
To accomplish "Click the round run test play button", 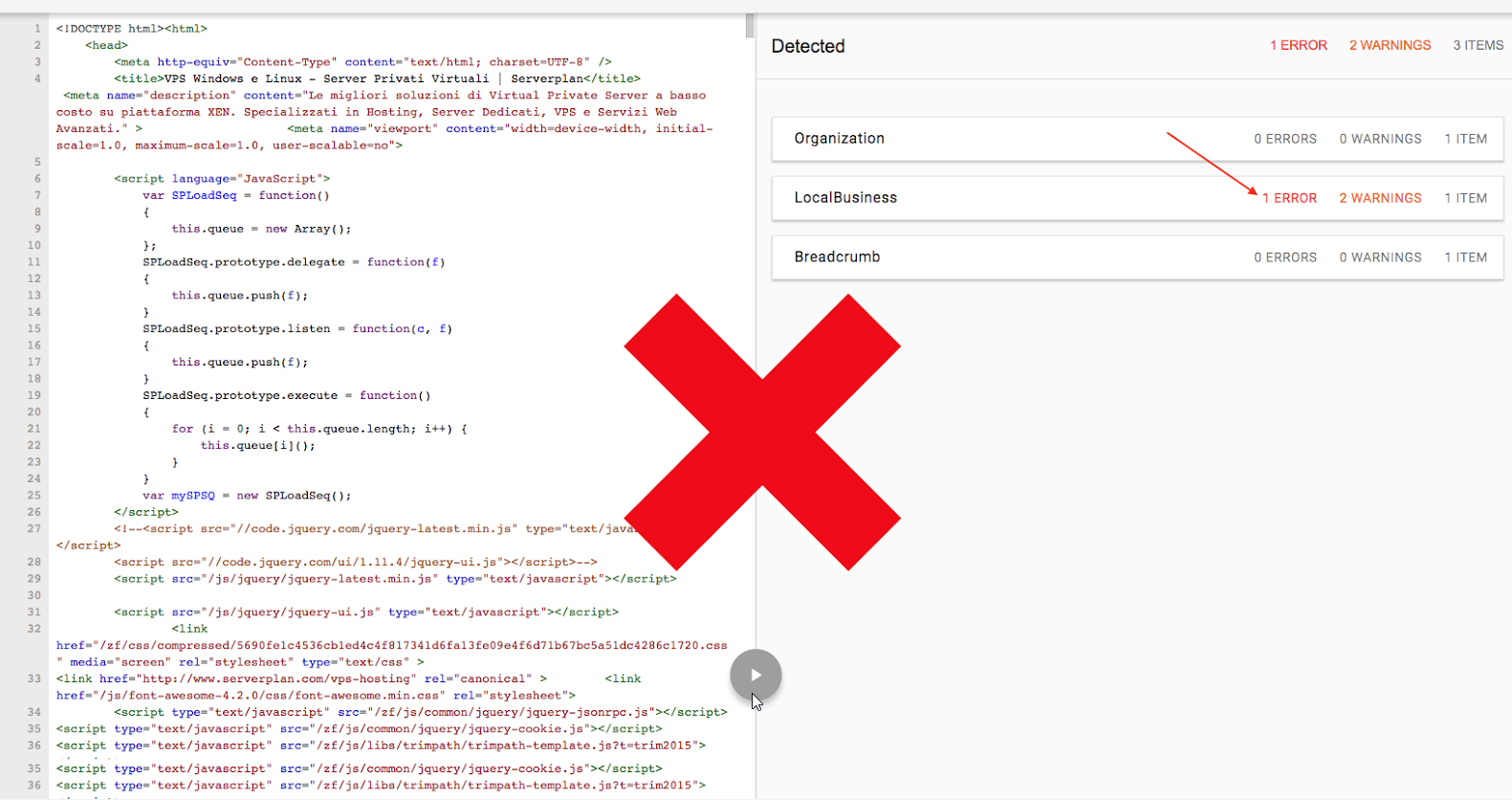I will pos(756,675).
